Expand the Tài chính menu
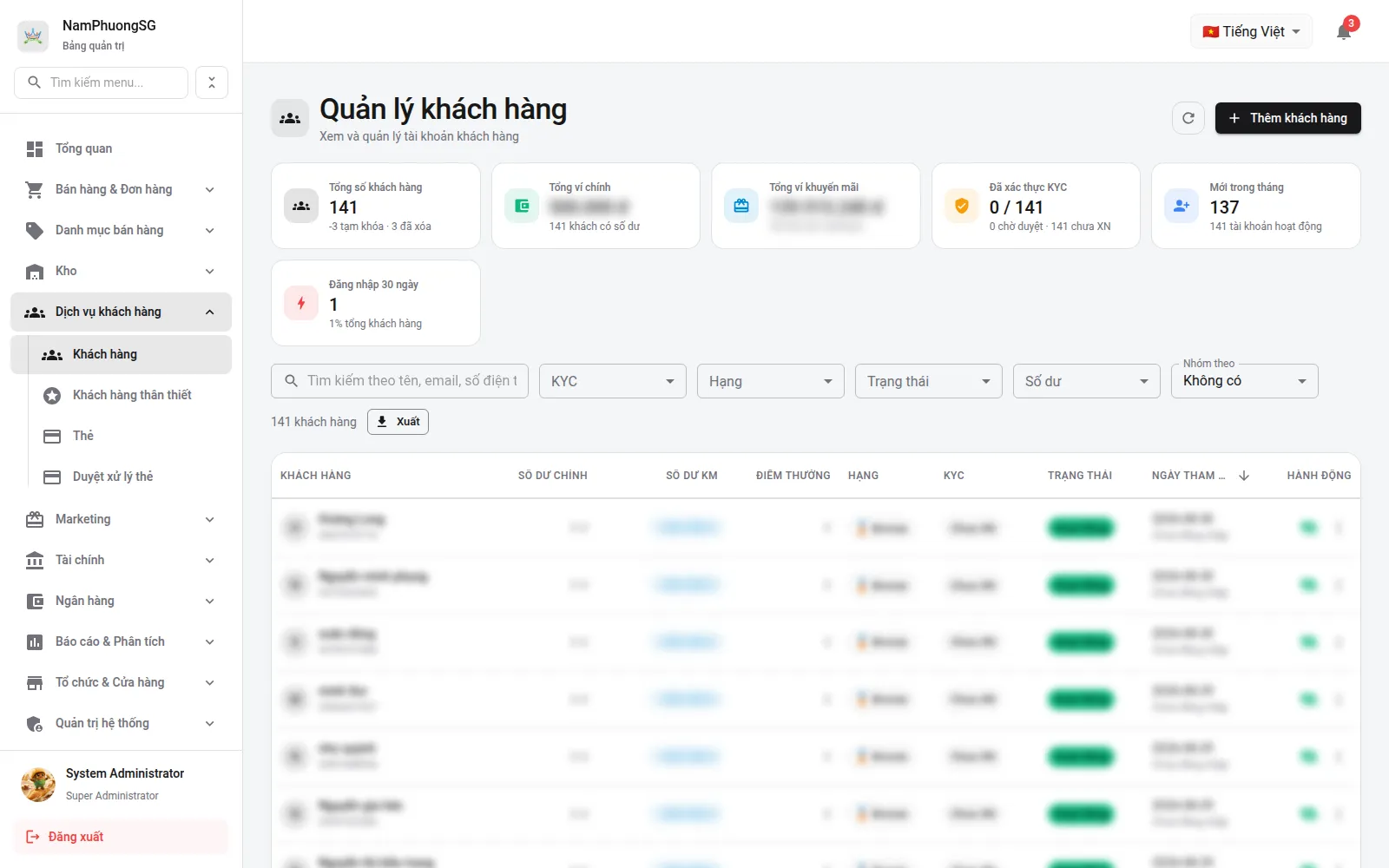 click(x=121, y=560)
